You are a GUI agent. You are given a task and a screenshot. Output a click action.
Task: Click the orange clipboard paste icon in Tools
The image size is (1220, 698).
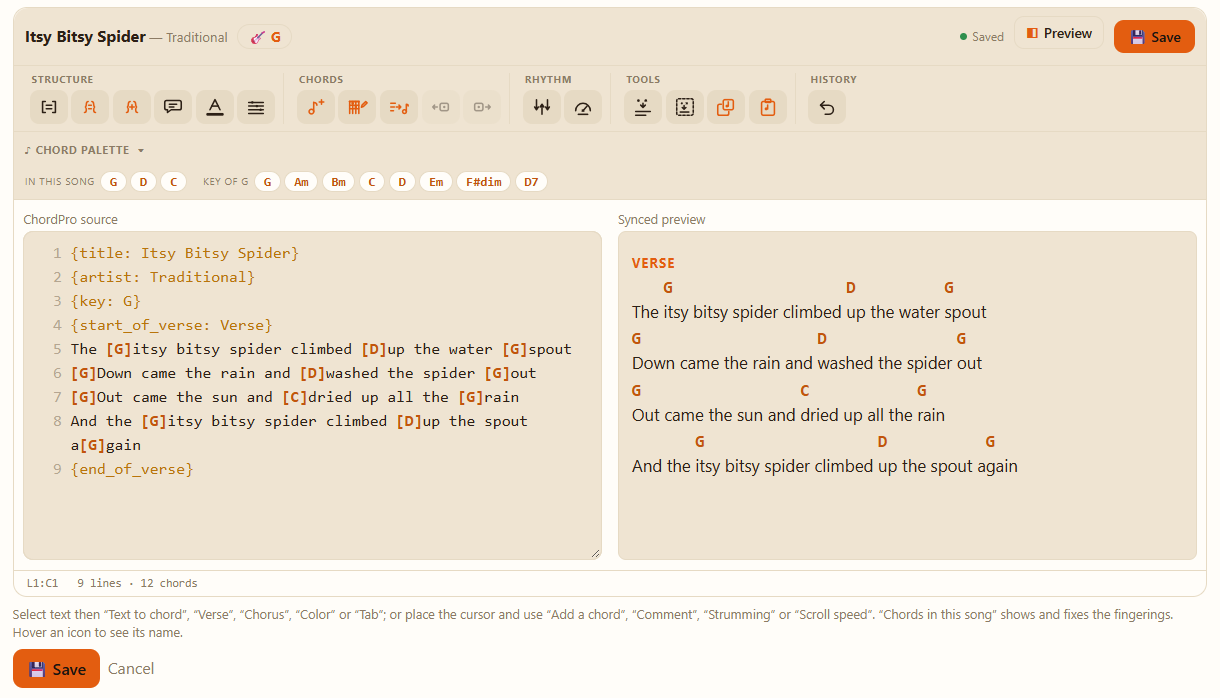pyautogui.click(x=768, y=107)
